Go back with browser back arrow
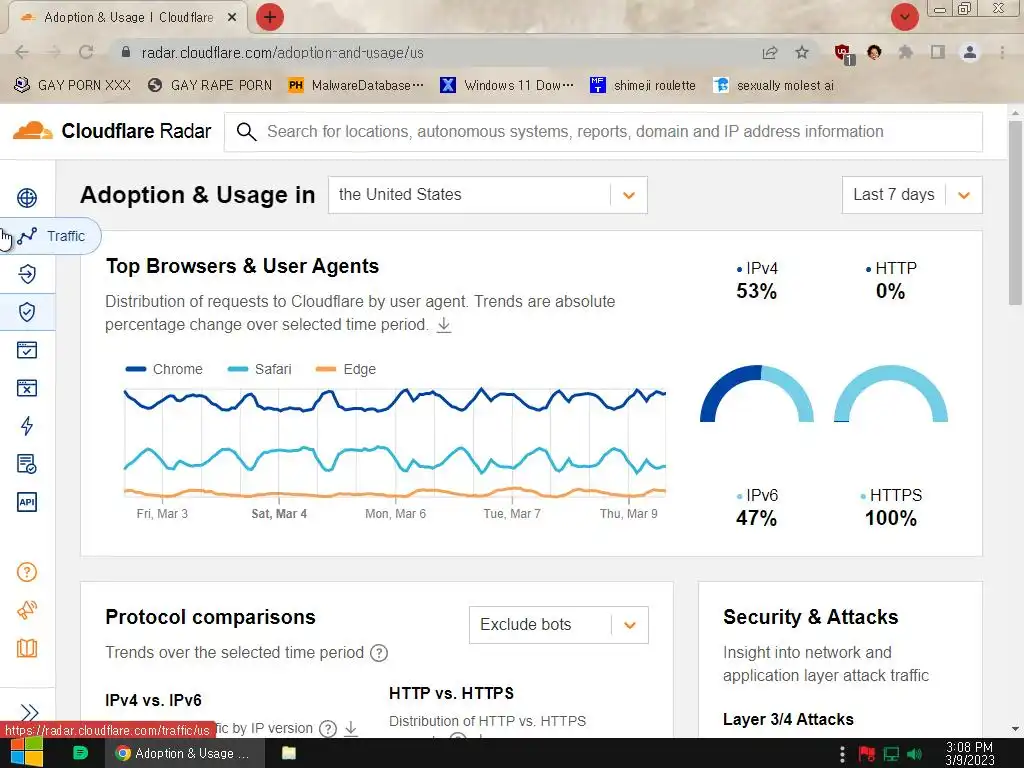The width and height of the screenshot is (1024, 768). (22, 52)
